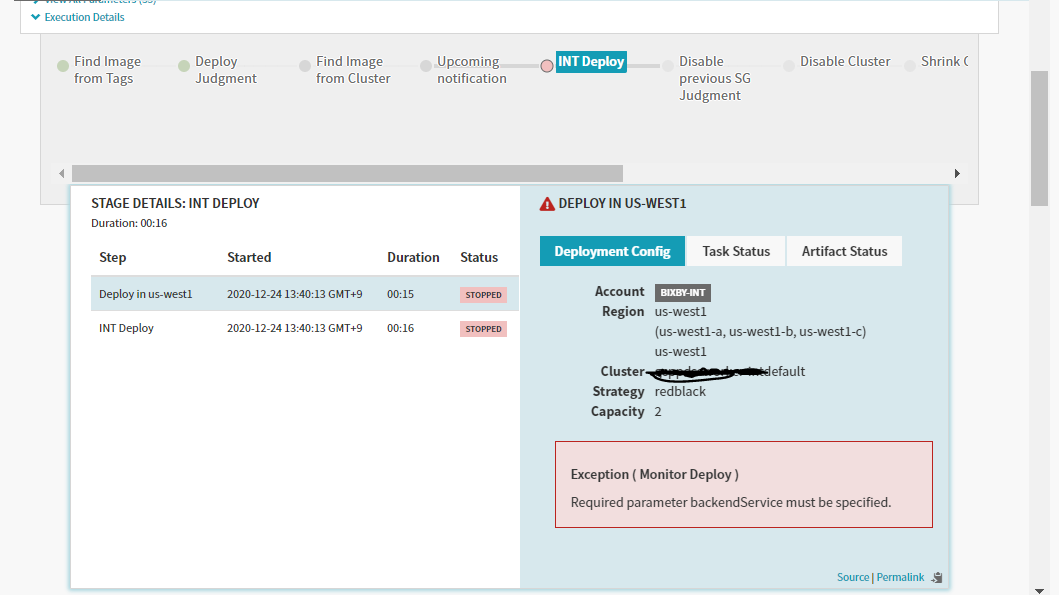Screen dimensions: 1059x595
Task: Click the BIXBY-INT account badge
Action: [683, 292]
